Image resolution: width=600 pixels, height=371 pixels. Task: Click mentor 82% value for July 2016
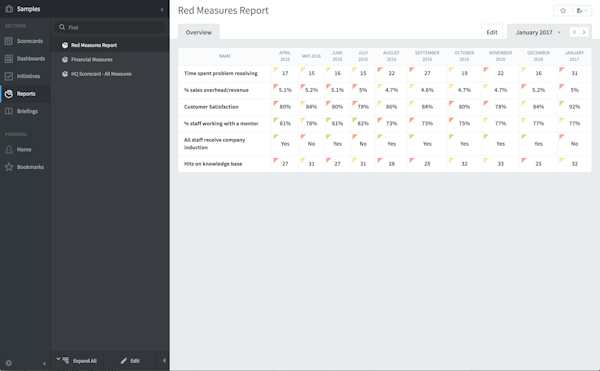[x=363, y=124]
